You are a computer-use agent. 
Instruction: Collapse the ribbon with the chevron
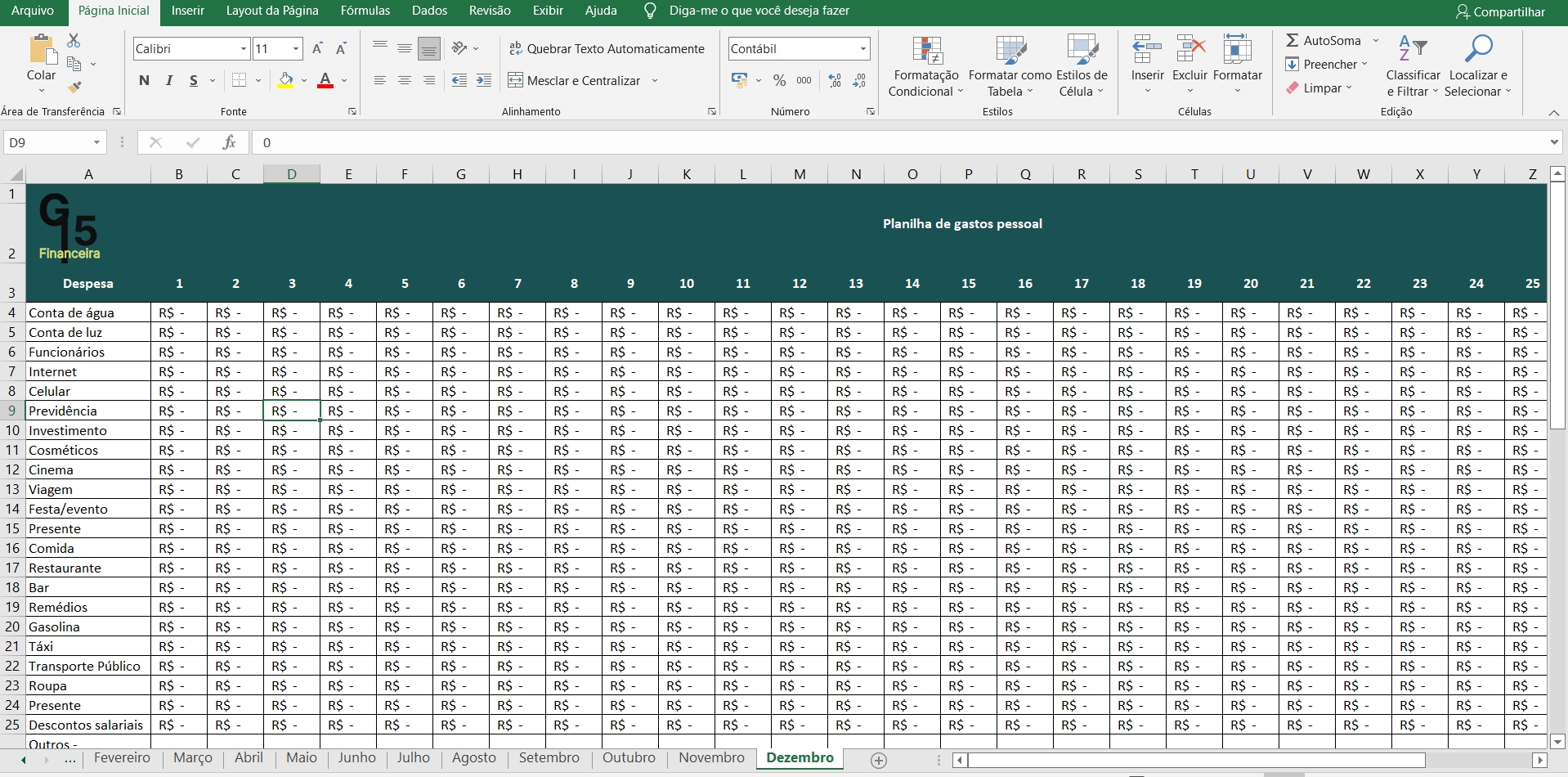point(1553,112)
